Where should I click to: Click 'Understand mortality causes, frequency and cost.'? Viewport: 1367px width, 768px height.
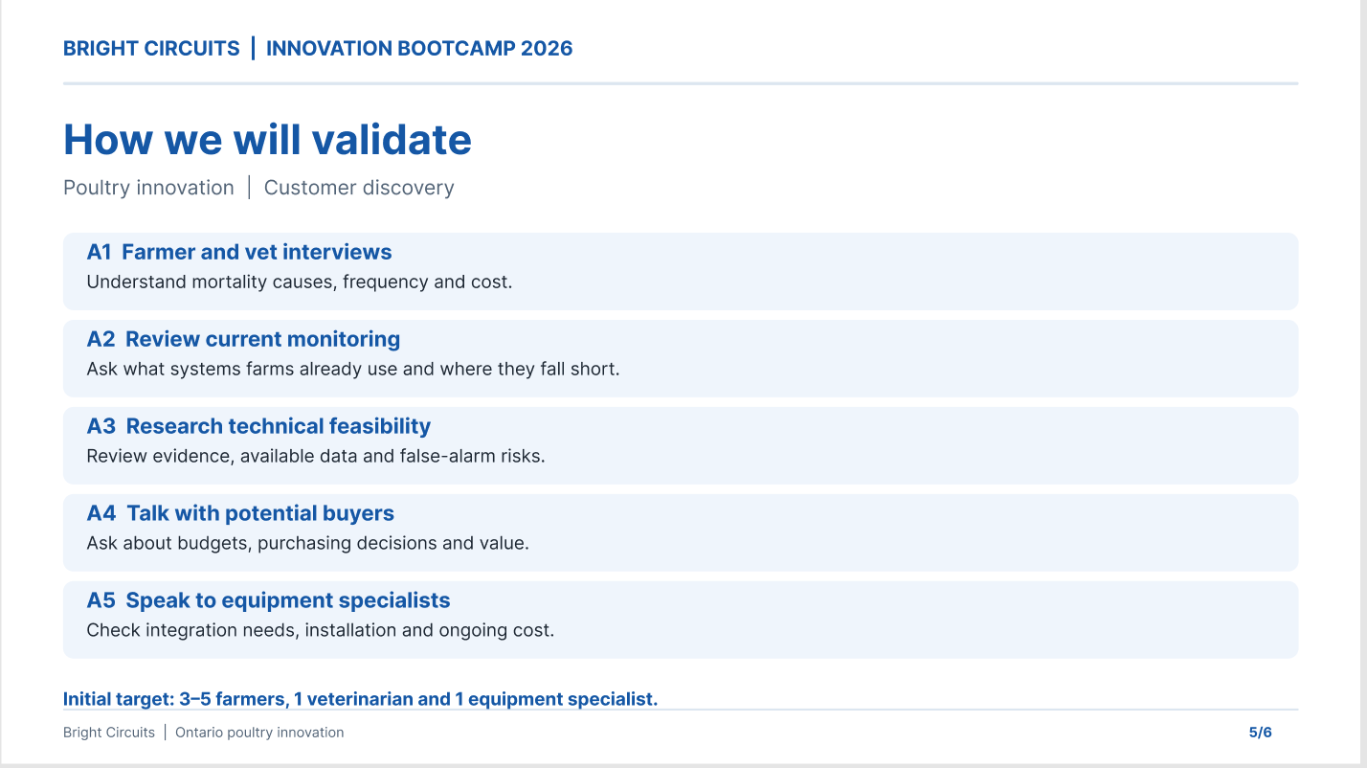point(299,282)
